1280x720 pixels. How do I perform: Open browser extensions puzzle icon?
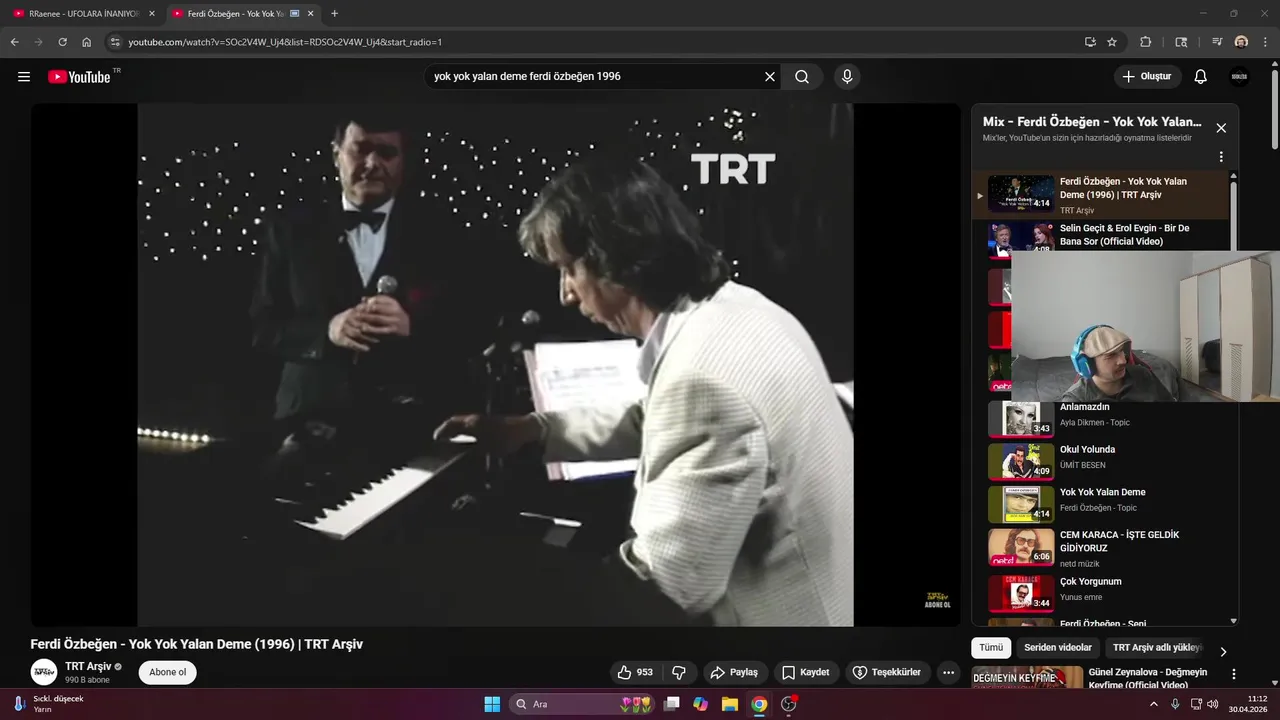click(x=1146, y=42)
